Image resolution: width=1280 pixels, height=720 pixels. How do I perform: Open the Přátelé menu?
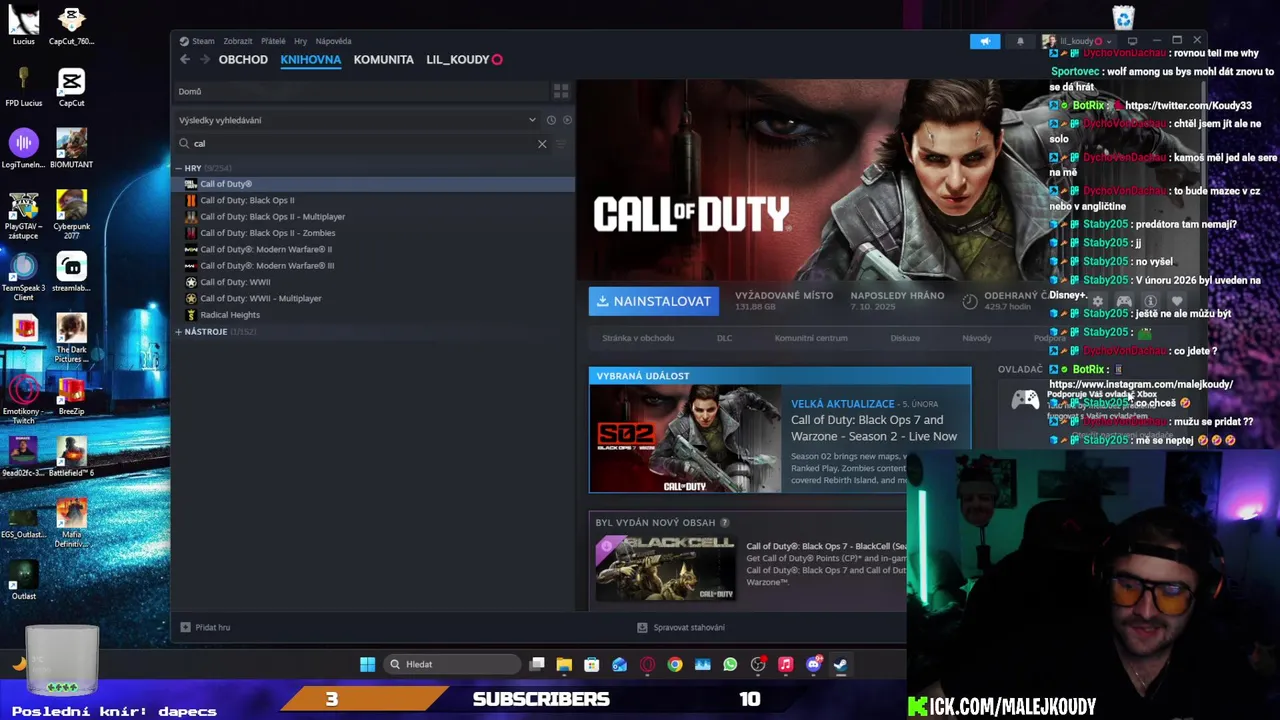pos(273,41)
